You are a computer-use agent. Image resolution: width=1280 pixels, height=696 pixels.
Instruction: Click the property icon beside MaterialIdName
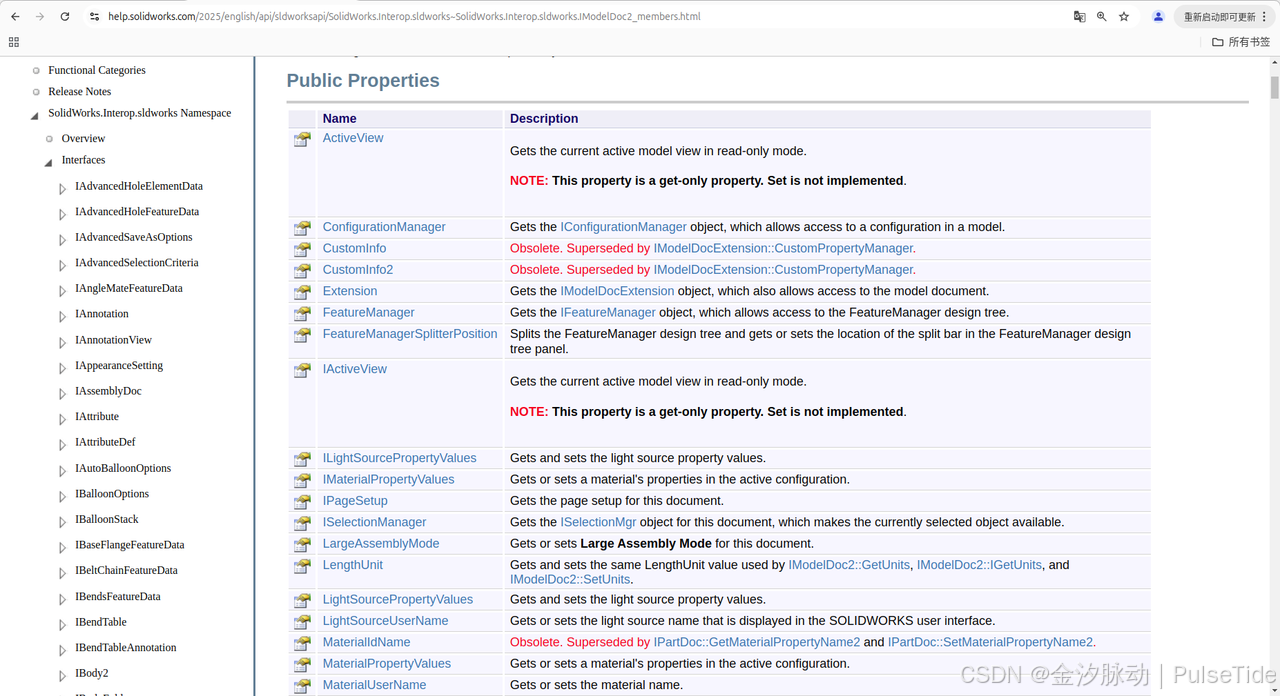[302, 644]
